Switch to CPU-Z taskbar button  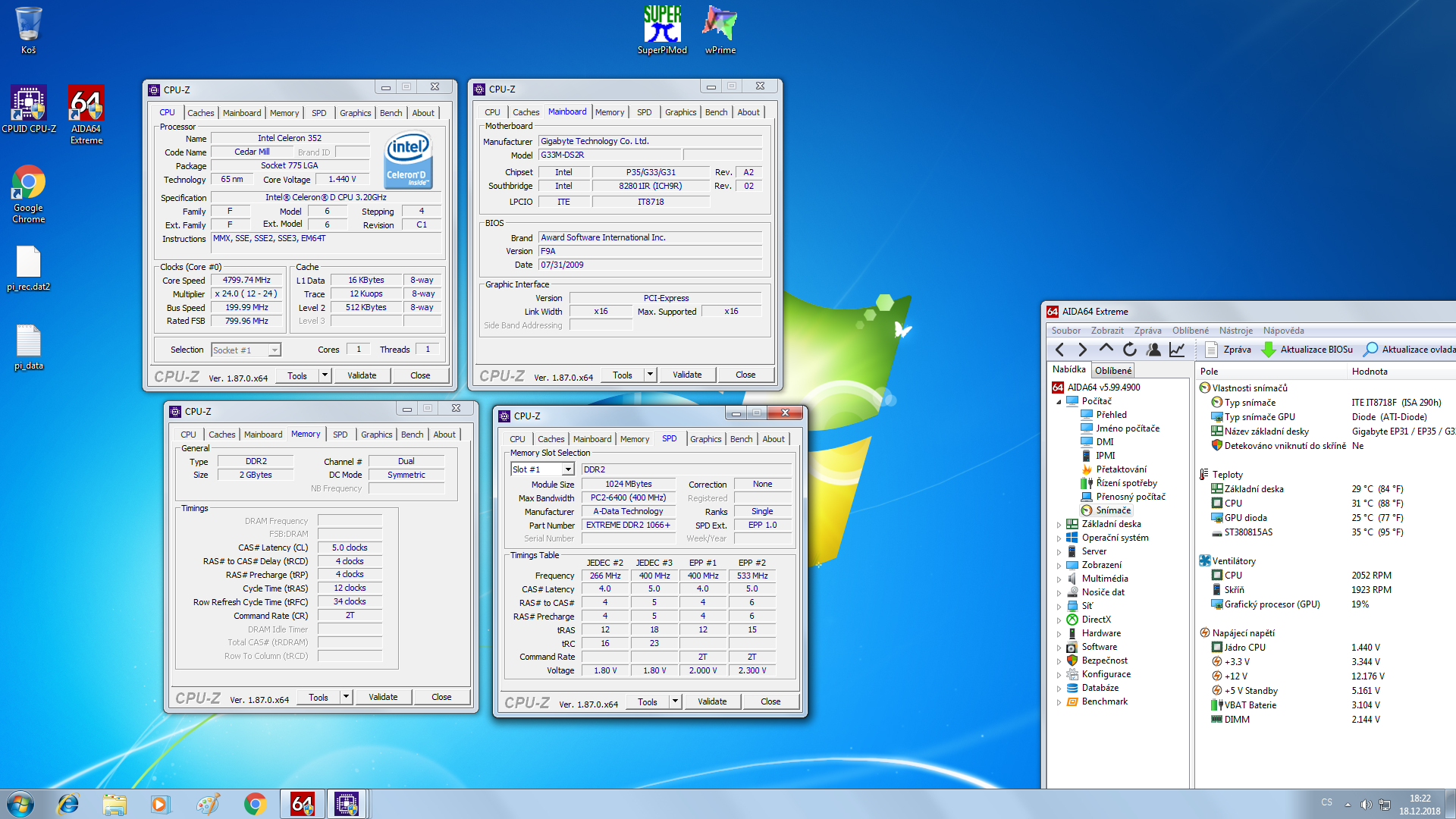(x=347, y=804)
